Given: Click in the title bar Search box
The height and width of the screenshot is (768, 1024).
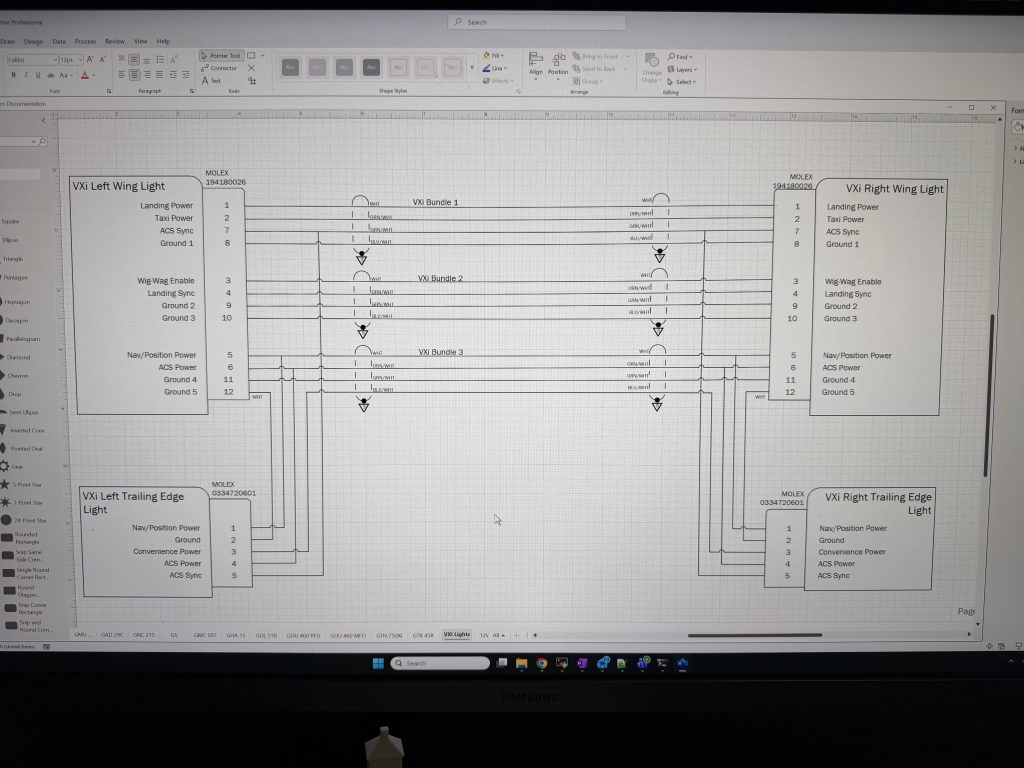Looking at the screenshot, I should (537, 22).
